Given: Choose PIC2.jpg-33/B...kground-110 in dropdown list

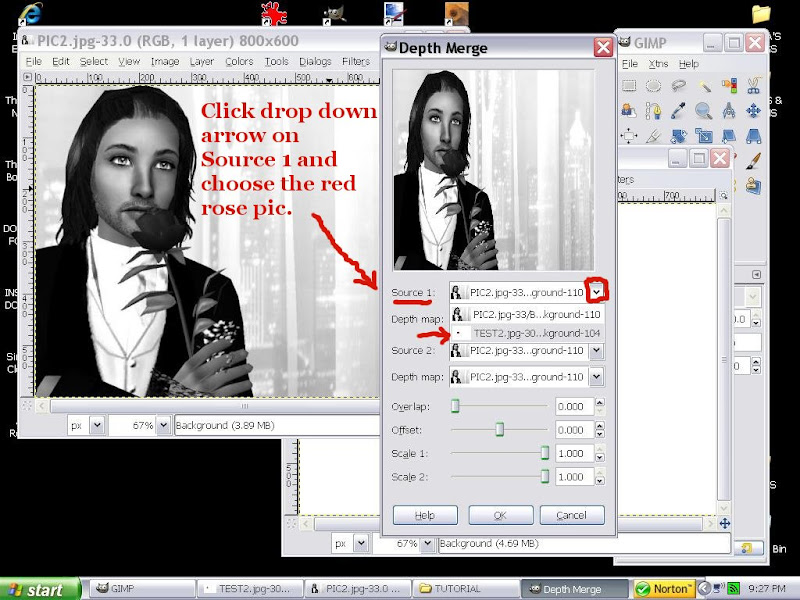Looking at the screenshot, I should pyautogui.click(x=527, y=314).
